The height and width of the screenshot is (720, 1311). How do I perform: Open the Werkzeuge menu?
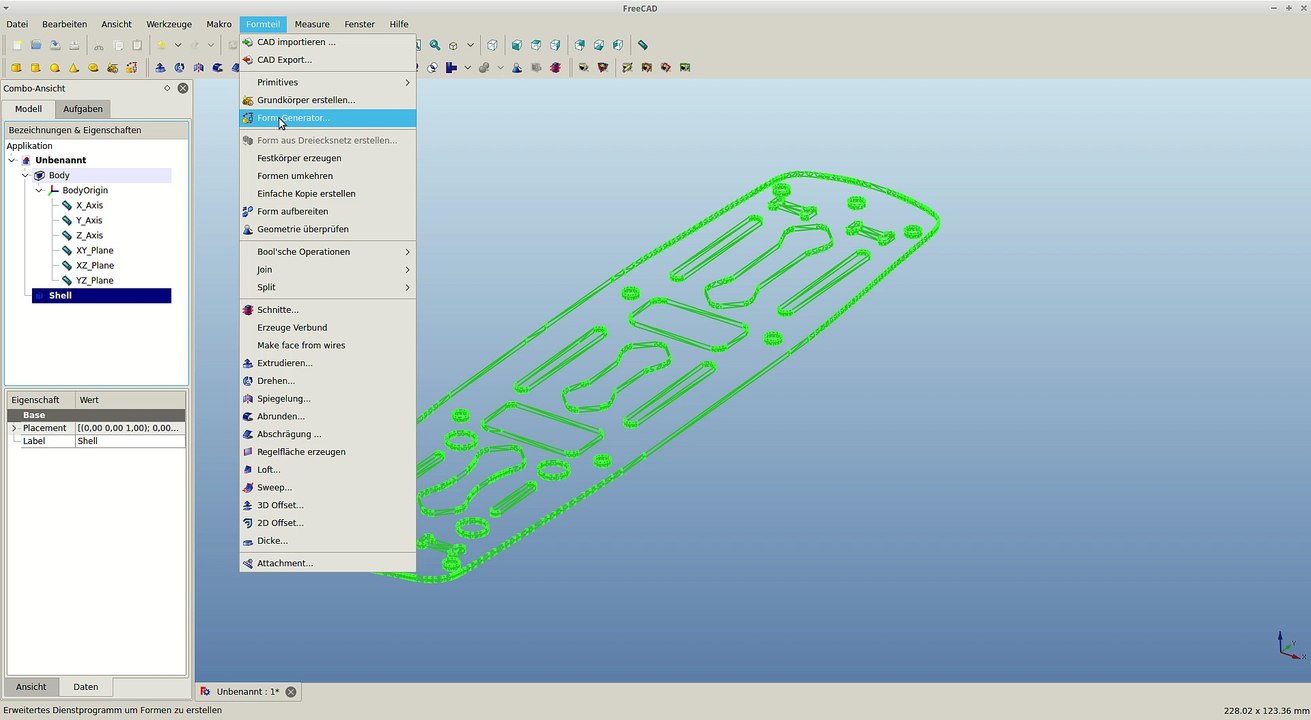(169, 24)
